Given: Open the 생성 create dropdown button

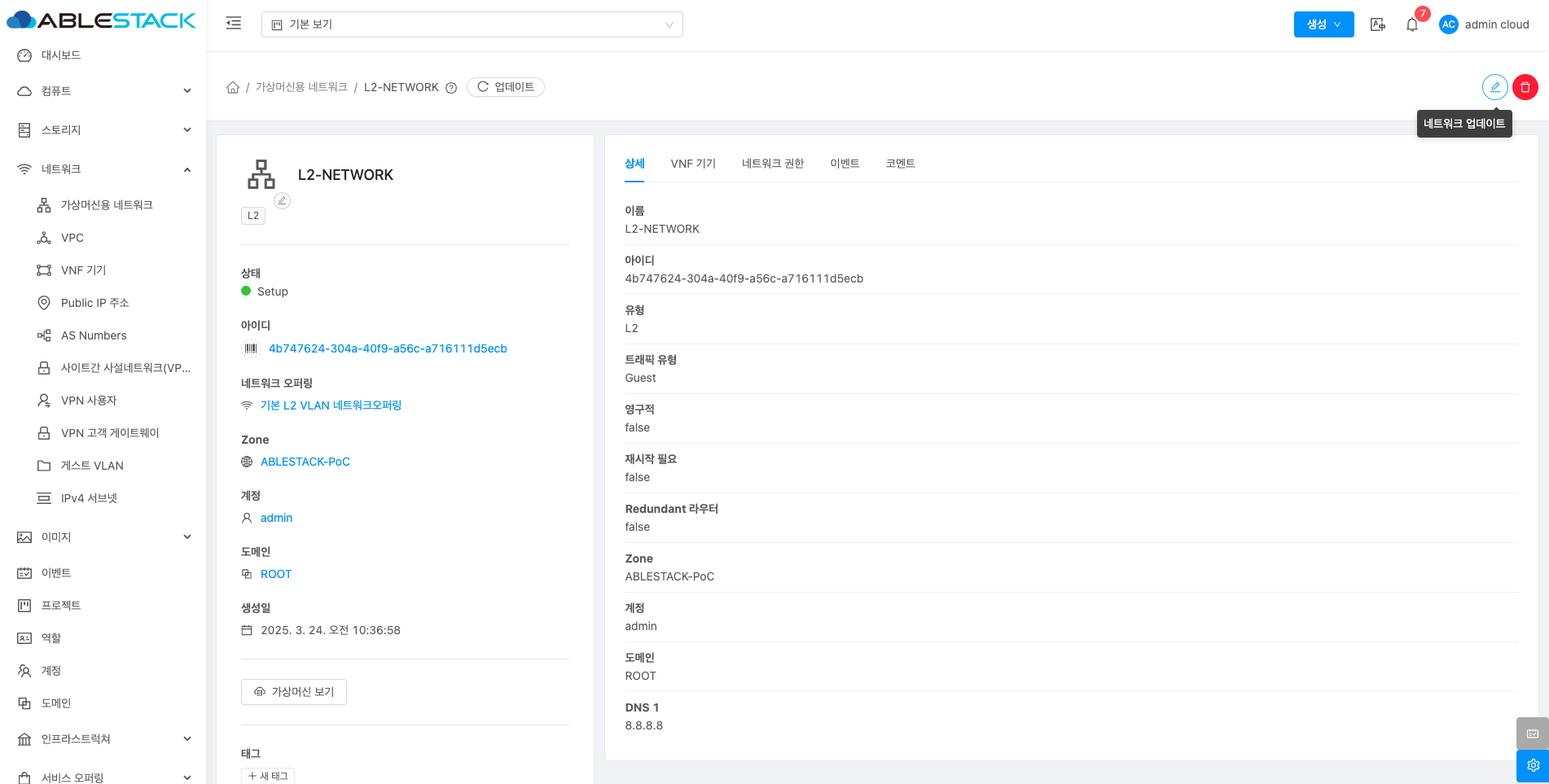Looking at the screenshot, I should 1323,24.
